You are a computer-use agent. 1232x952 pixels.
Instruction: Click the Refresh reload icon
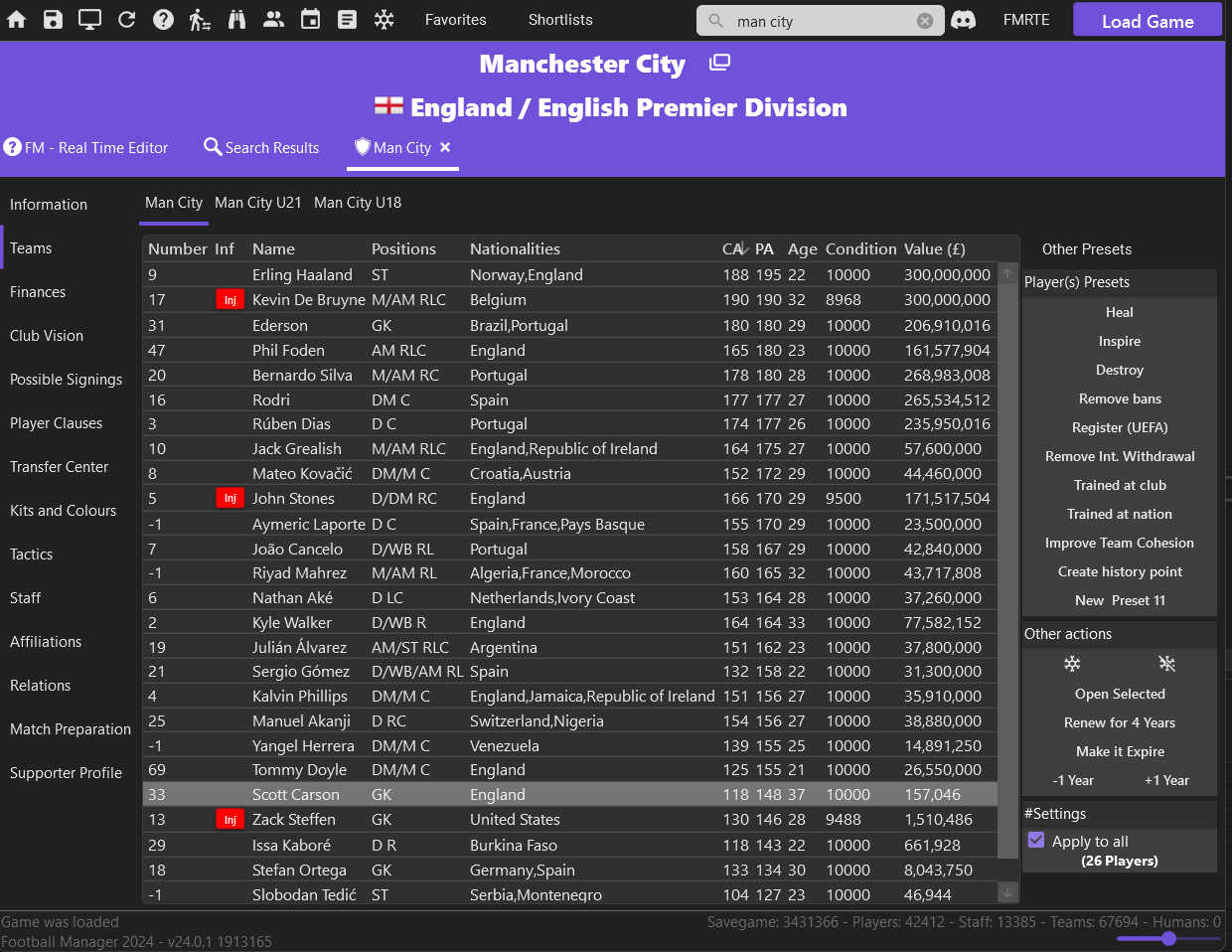pos(126,19)
